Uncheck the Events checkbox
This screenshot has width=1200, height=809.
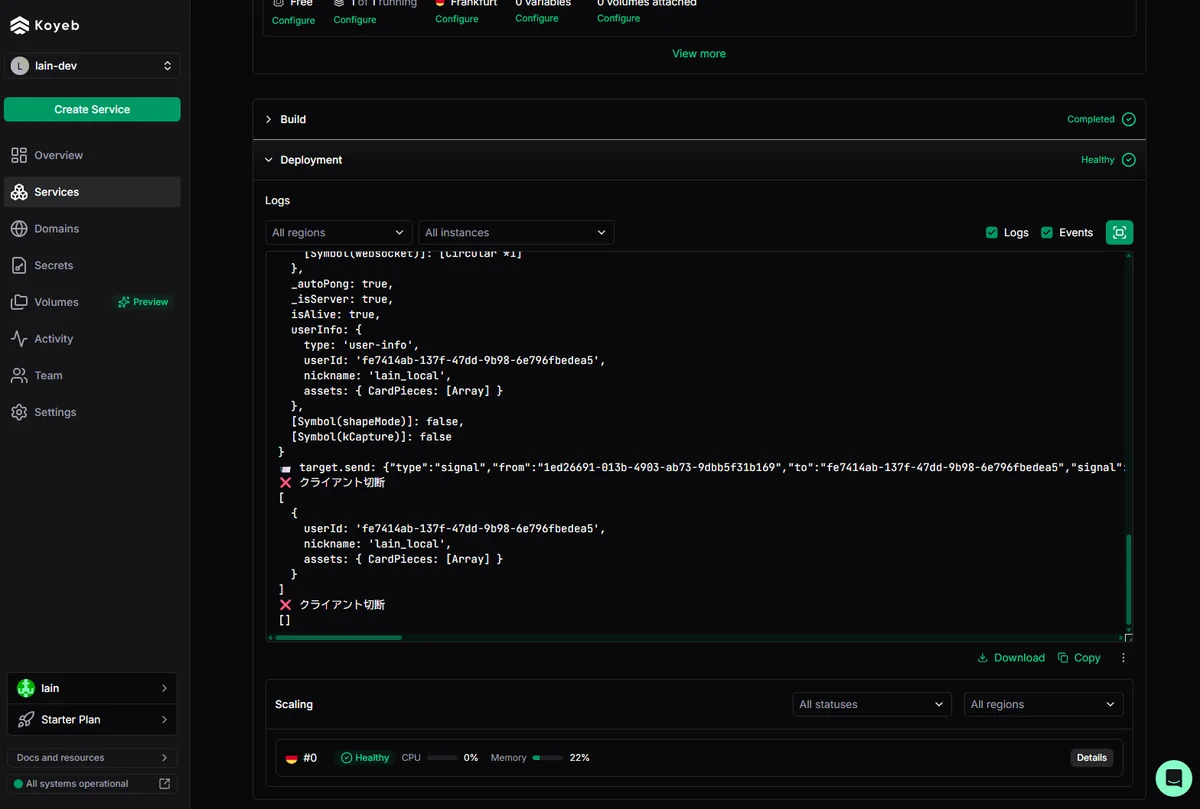tap(1047, 233)
